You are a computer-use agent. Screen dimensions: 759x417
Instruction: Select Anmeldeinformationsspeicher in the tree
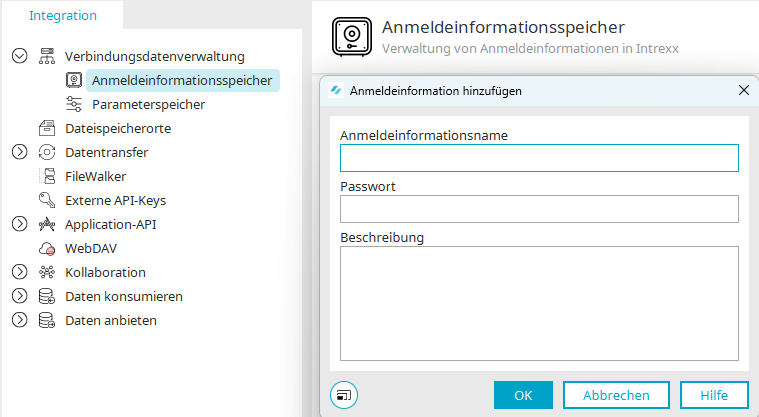click(182, 80)
